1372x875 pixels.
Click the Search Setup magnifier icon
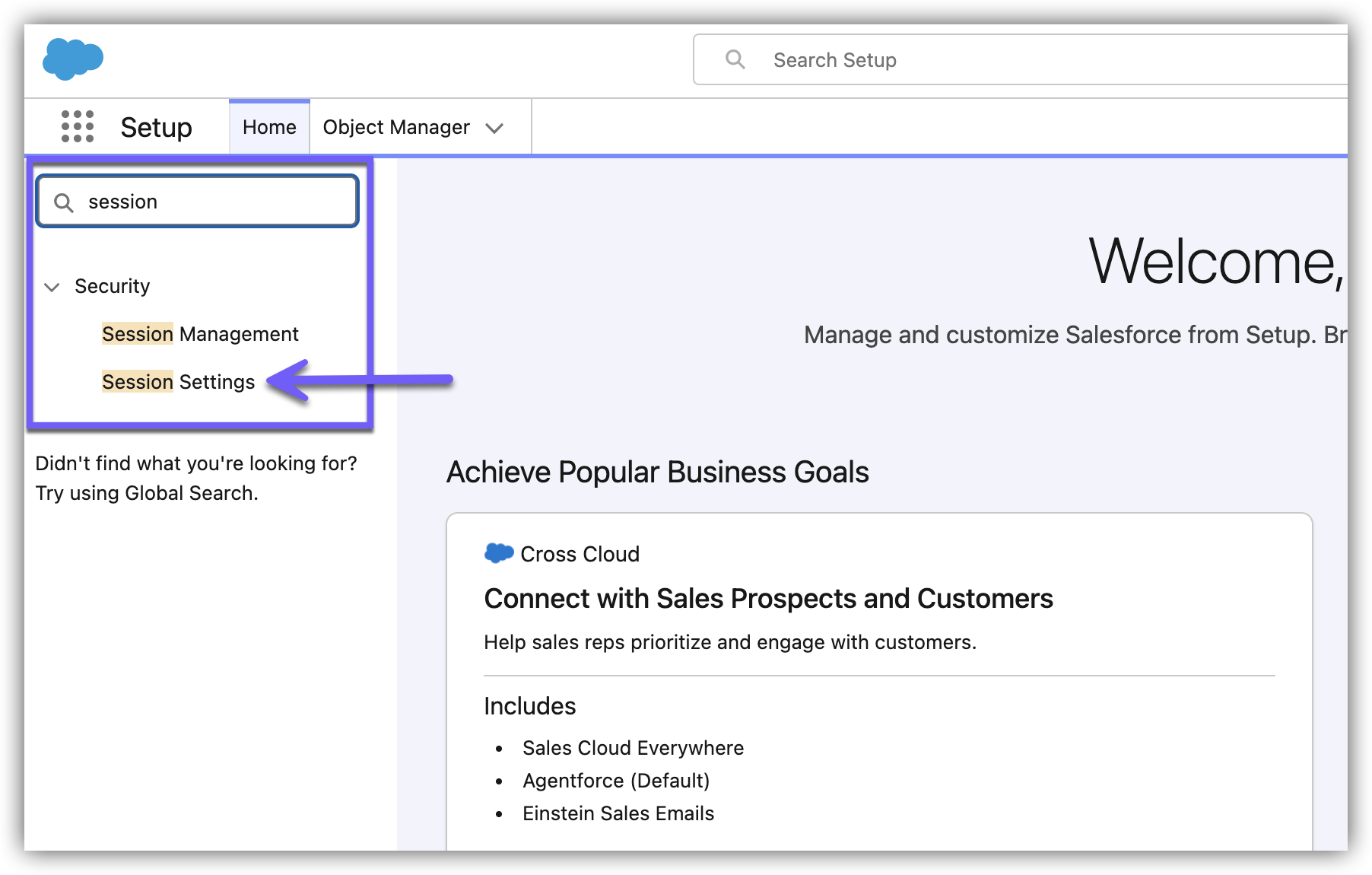click(735, 59)
